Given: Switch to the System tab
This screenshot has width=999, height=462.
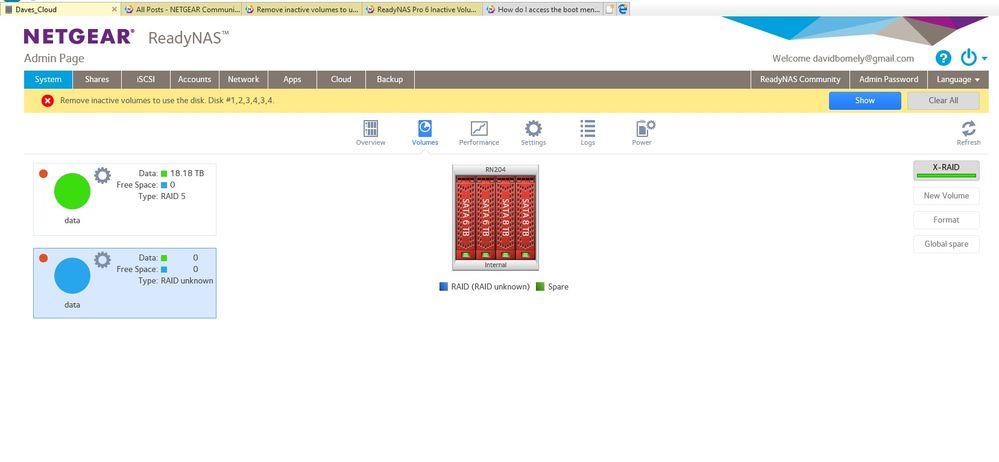Looking at the screenshot, I should coord(48,80).
